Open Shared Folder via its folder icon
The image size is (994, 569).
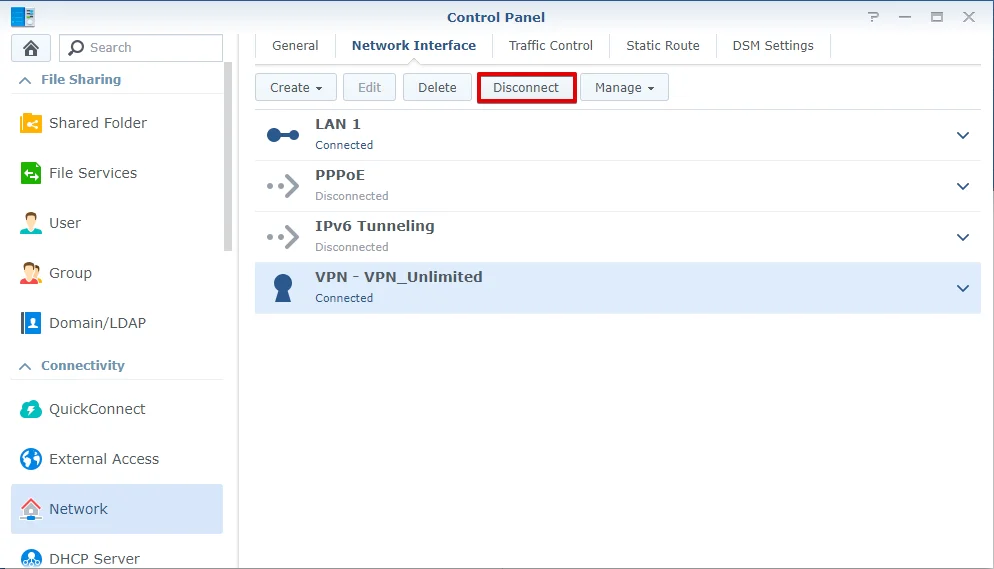point(31,123)
